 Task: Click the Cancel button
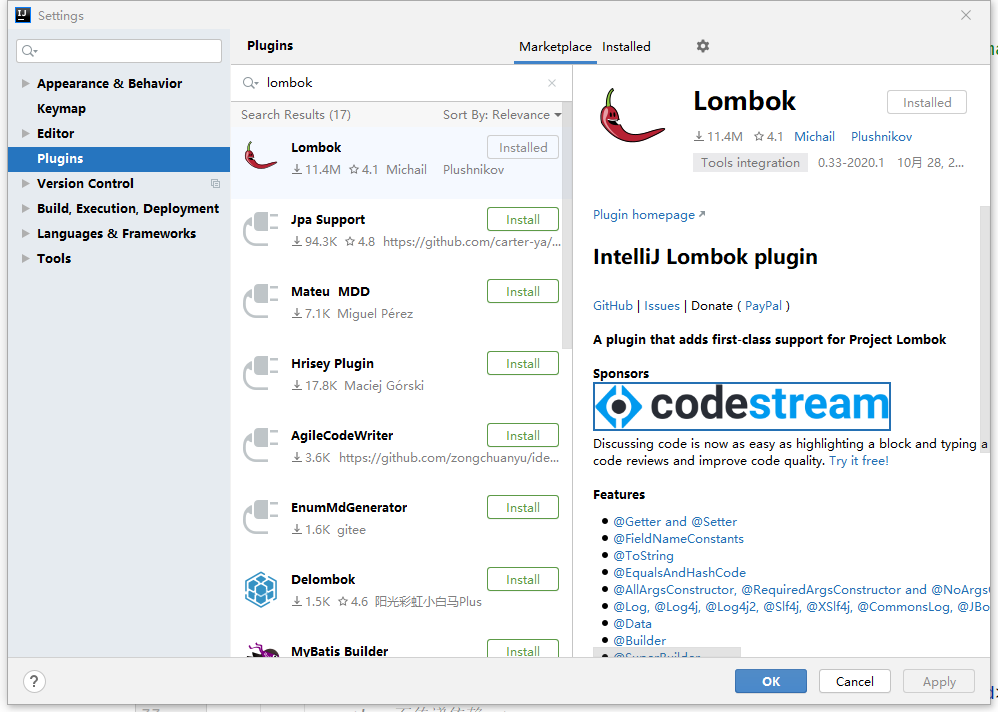click(x=854, y=681)
